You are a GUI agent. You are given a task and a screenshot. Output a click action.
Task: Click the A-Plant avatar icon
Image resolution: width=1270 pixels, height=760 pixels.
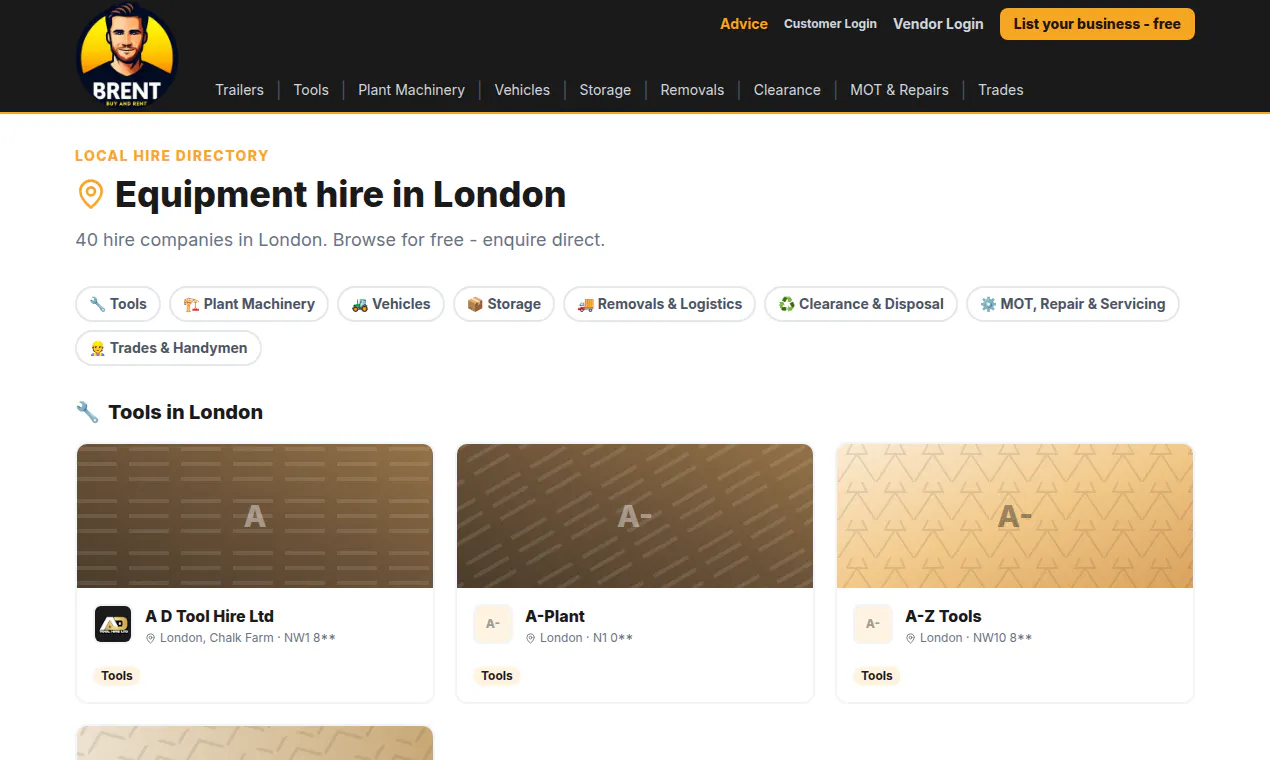tap(493, 624)
